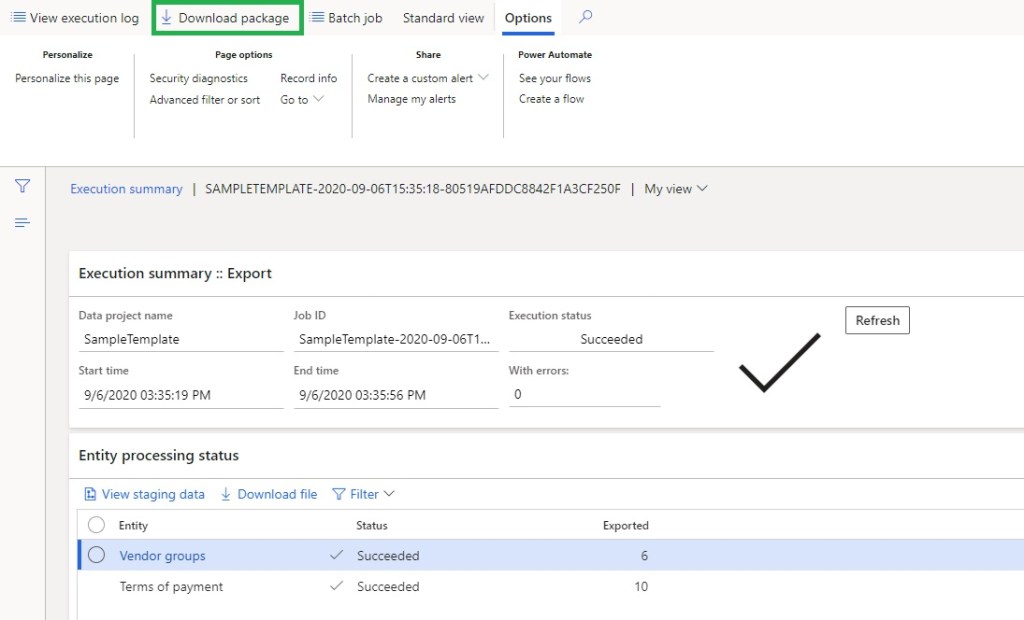The image size is (1024, 620).
Task: Select Standard view menu item
Action: click(443, 18)
